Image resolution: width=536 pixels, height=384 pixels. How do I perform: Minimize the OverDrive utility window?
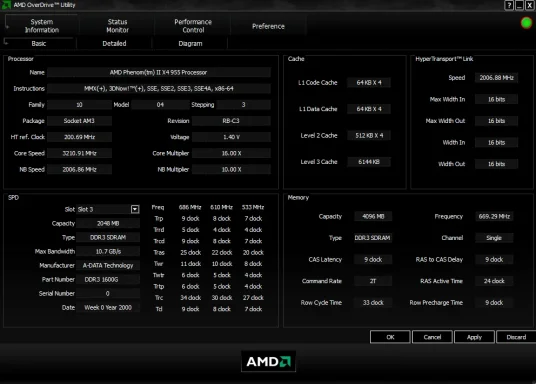[519, 5]
